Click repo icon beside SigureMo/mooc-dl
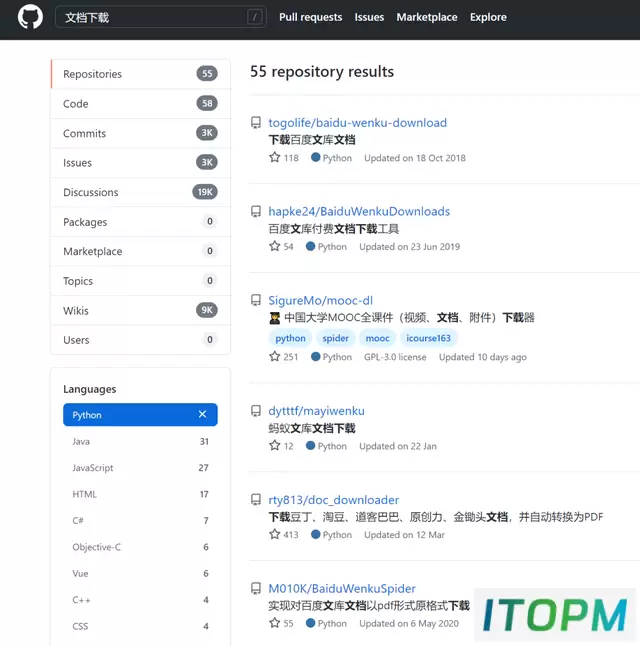Screen dimensions: 640x646 click(x=256, y=300)
